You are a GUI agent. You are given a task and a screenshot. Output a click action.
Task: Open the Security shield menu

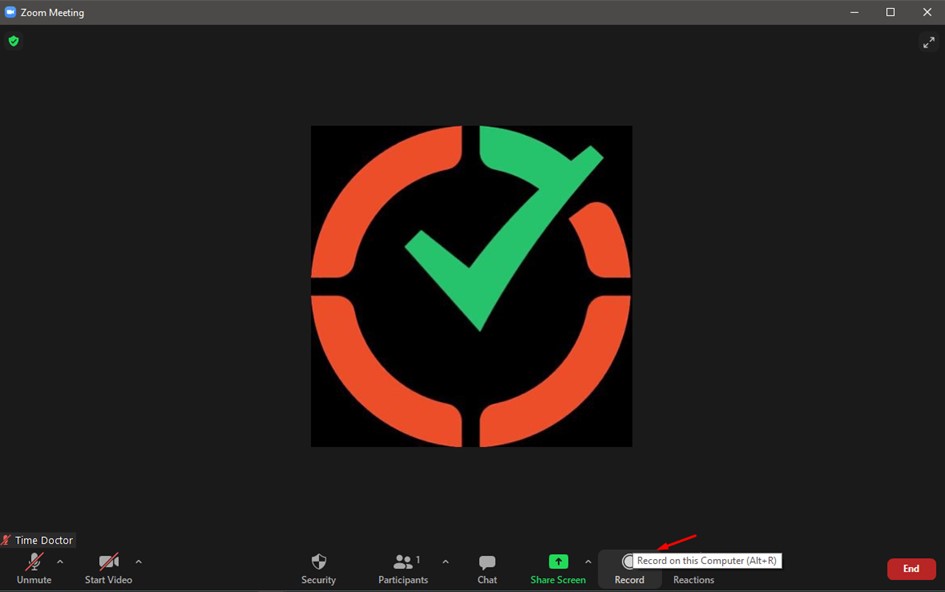click(319, 567)
